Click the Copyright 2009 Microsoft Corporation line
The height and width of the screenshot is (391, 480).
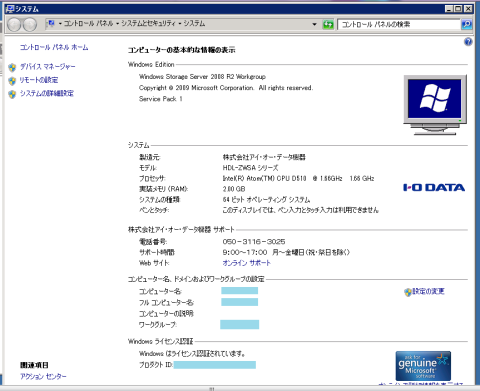[226, 88]
